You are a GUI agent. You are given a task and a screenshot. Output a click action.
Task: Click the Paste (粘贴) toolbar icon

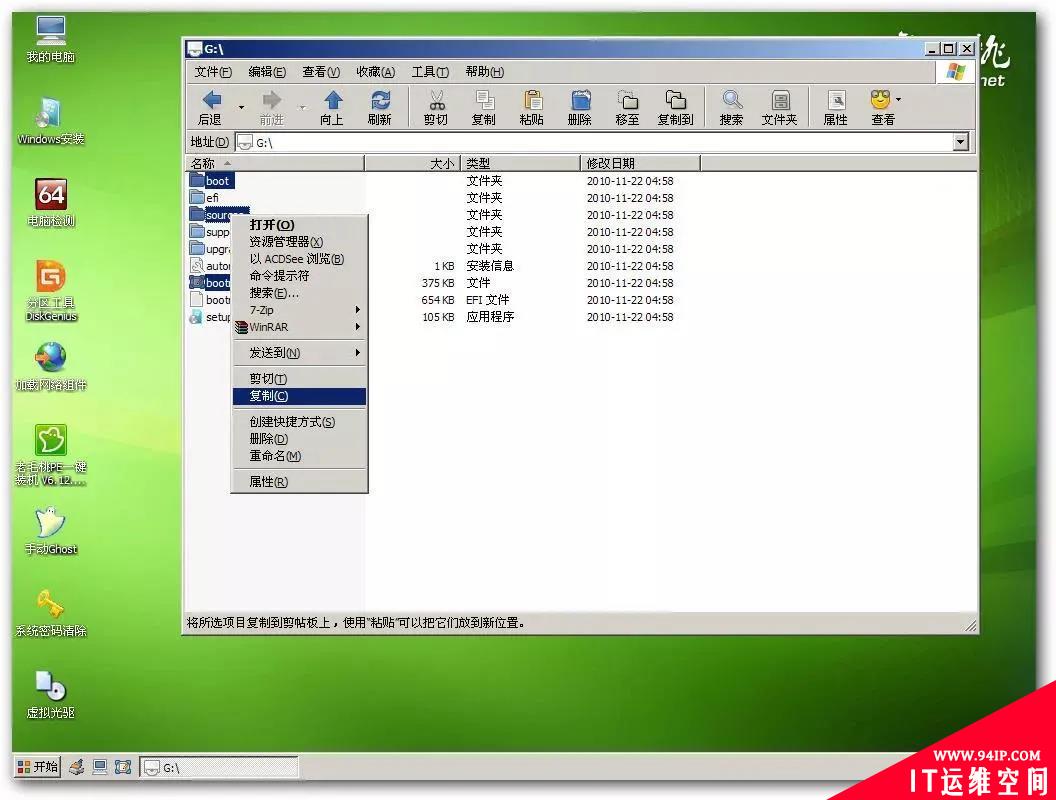click(532, 102)
